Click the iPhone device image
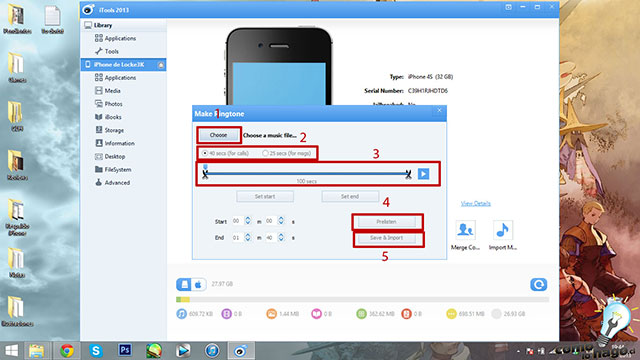640x360 pixels. pyautogui.click(x=279, y=67)
